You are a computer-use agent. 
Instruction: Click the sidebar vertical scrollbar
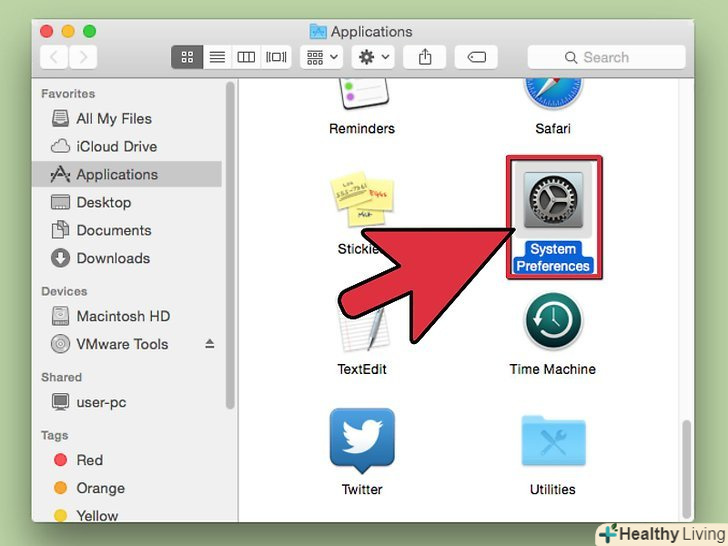point(230,245)
